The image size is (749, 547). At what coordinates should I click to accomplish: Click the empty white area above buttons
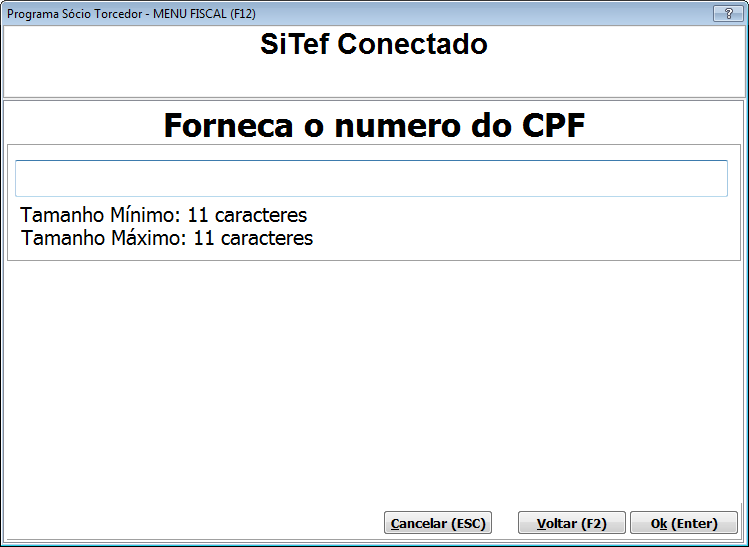click(x=374, y=382)
